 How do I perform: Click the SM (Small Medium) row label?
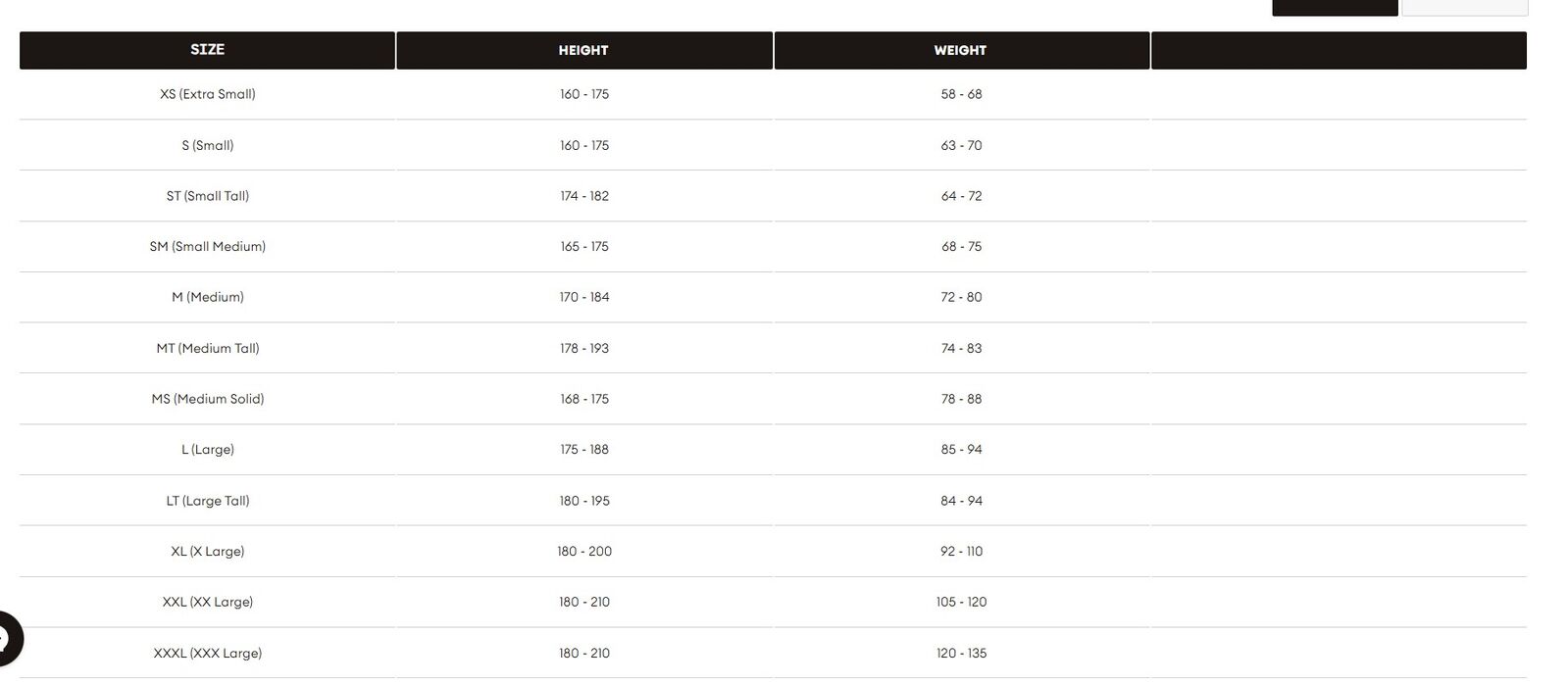point(207,247)
